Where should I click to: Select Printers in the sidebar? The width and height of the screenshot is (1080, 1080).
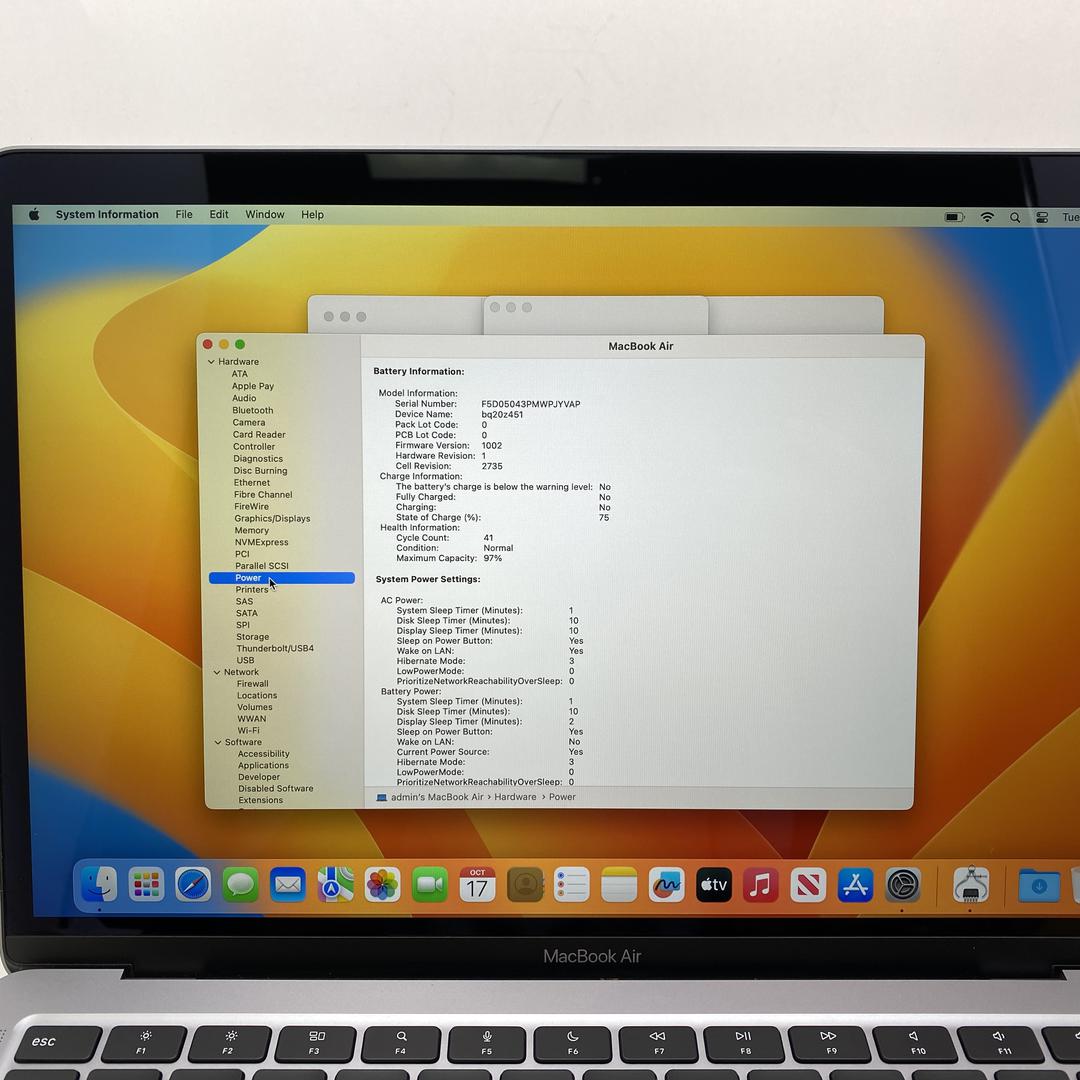coord(252,590)
